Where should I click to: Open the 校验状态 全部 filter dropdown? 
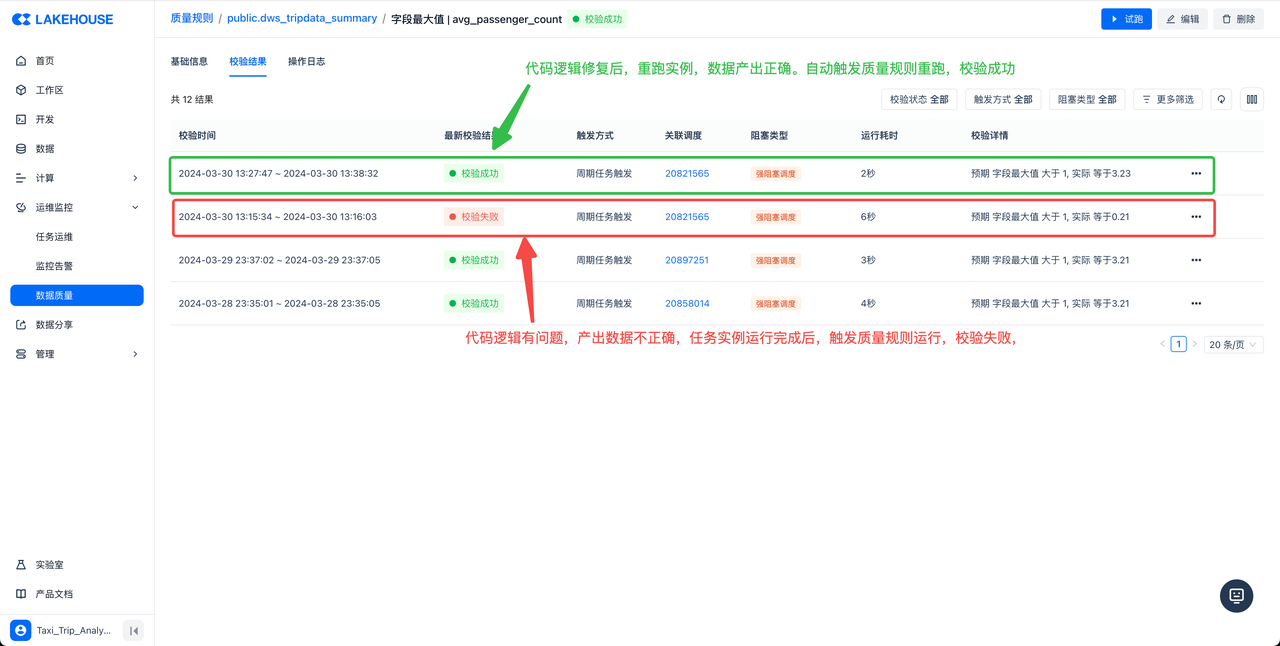[919, 100]
